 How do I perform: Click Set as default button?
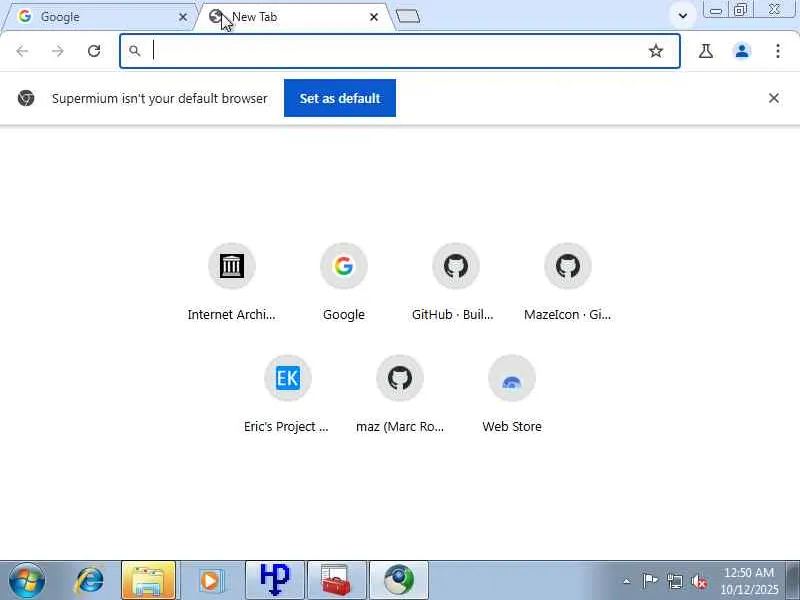click(x=340, y=98)
